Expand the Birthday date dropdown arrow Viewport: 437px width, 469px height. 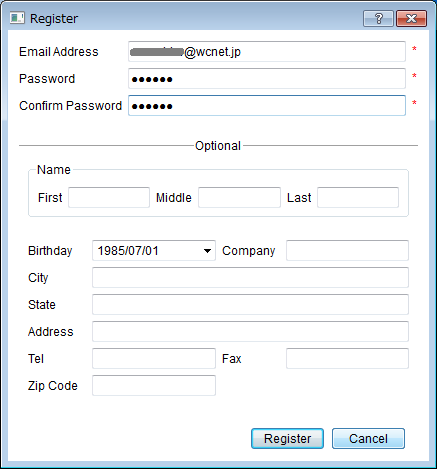pyautogui.click(x=207, y=251)
